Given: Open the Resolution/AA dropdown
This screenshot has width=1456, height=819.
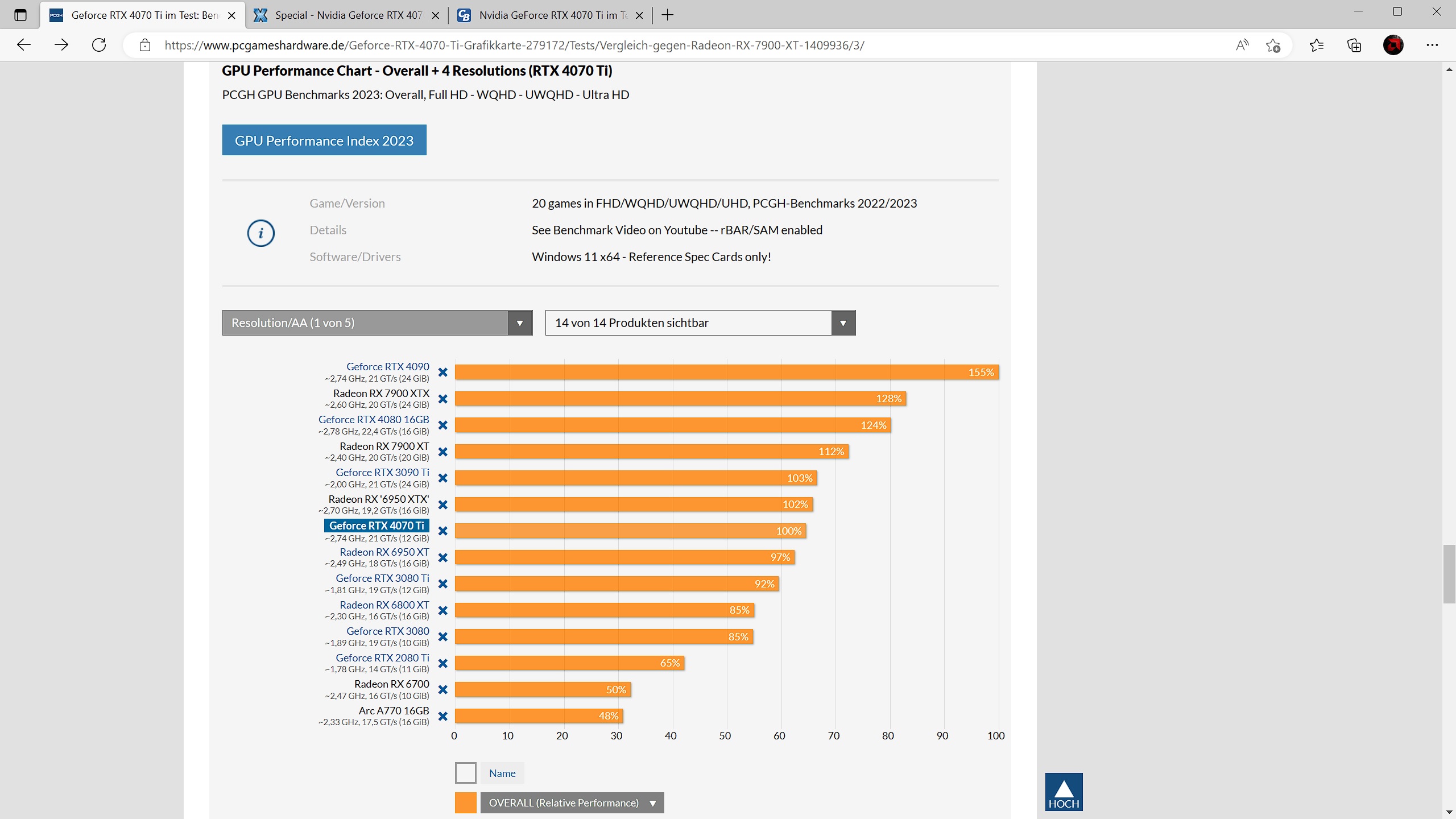Looking at the screenshot, I should pyautogui.click(x=377, y=323).
